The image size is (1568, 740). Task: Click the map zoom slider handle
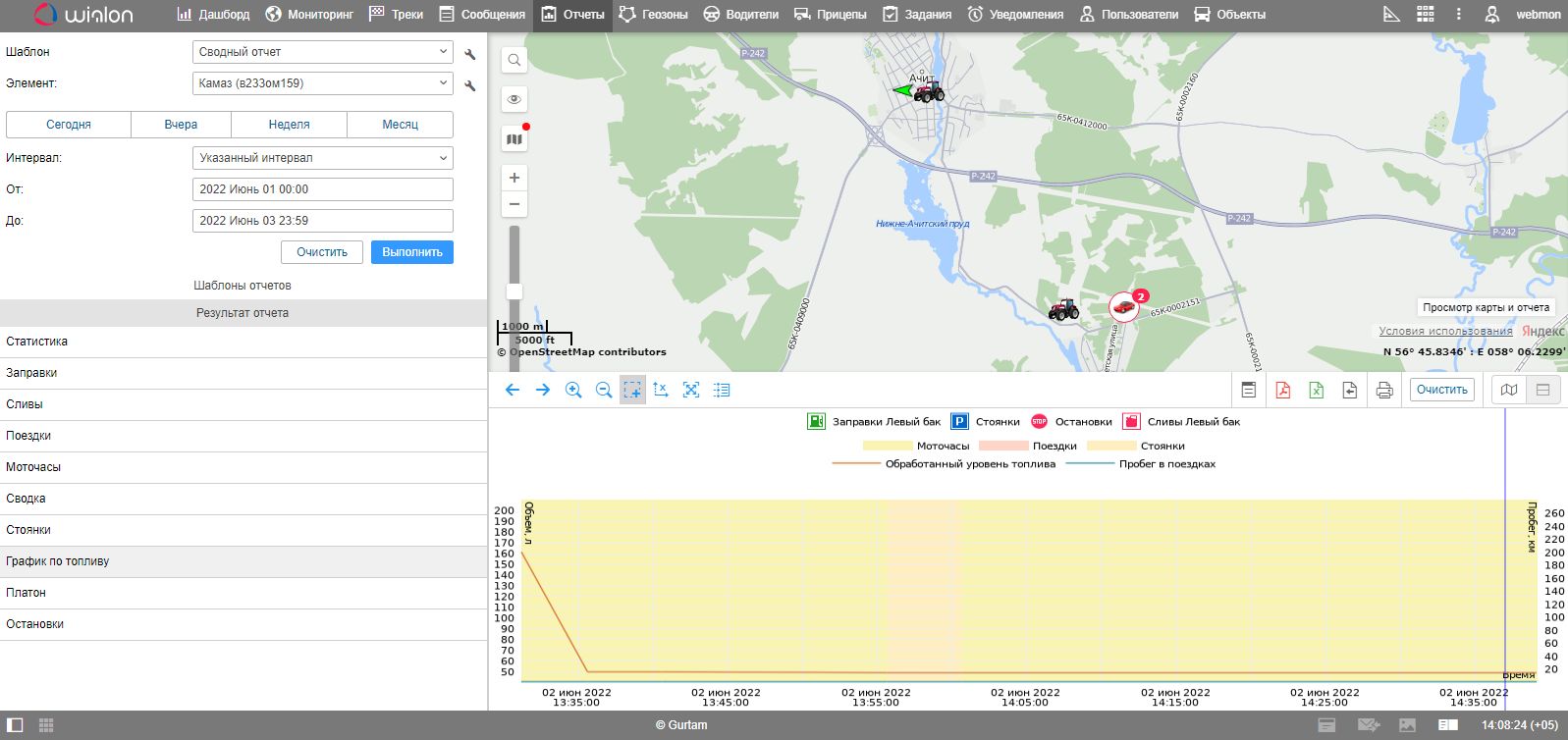[514, 291]
